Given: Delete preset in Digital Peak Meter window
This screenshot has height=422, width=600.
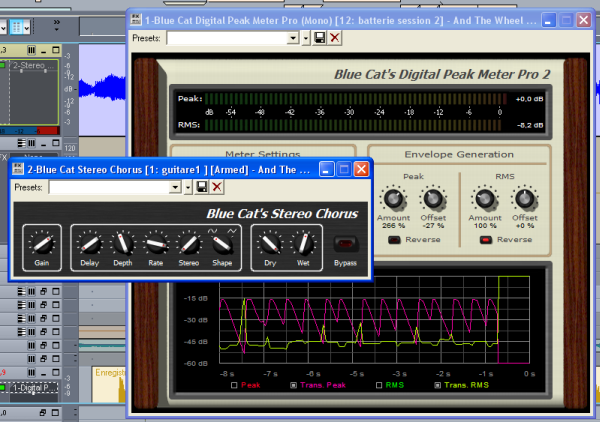Looking at the screenshot, I should [335, 38].
